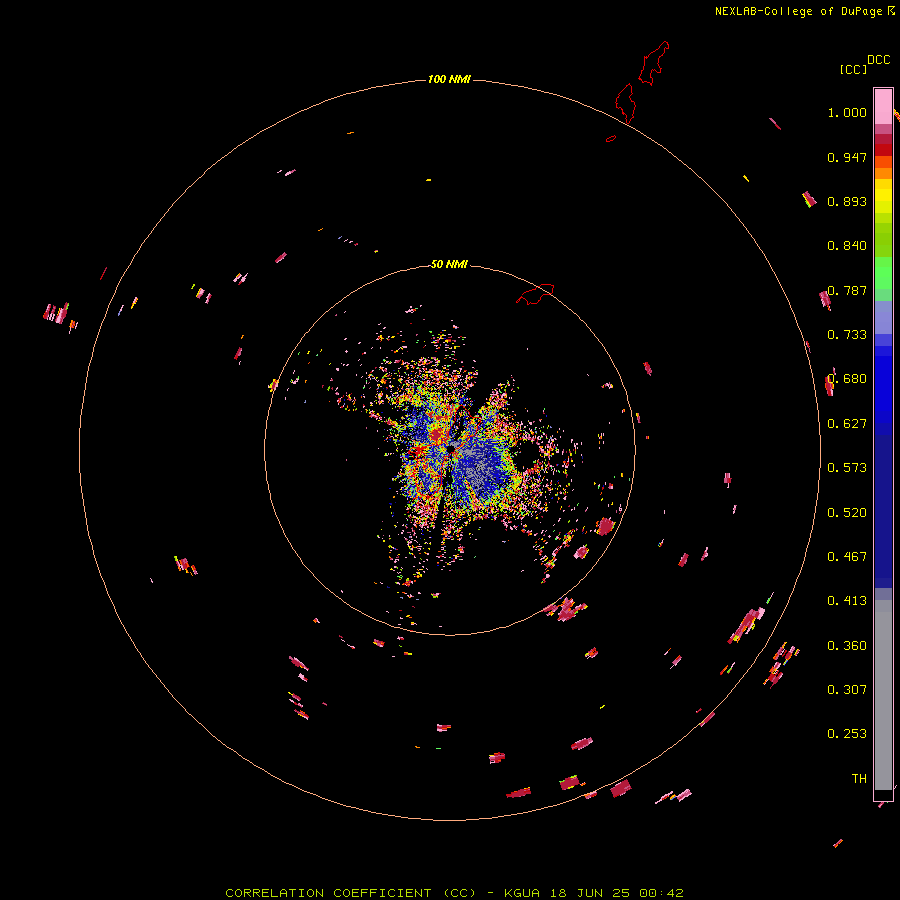Click the 0.307 legend value
This screenshot has height=900, width=900.
click(847, 690)
